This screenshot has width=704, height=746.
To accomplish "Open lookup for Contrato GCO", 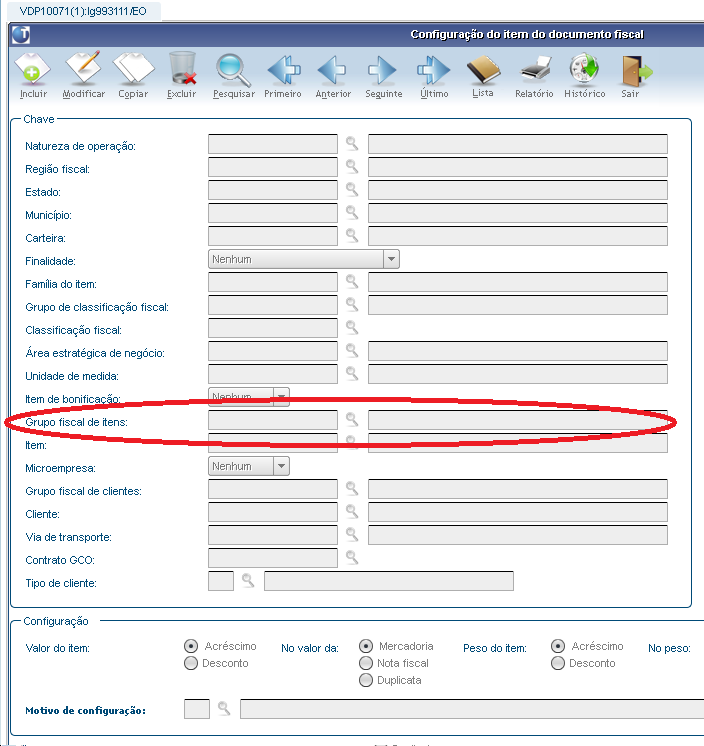I will point(352,557).
